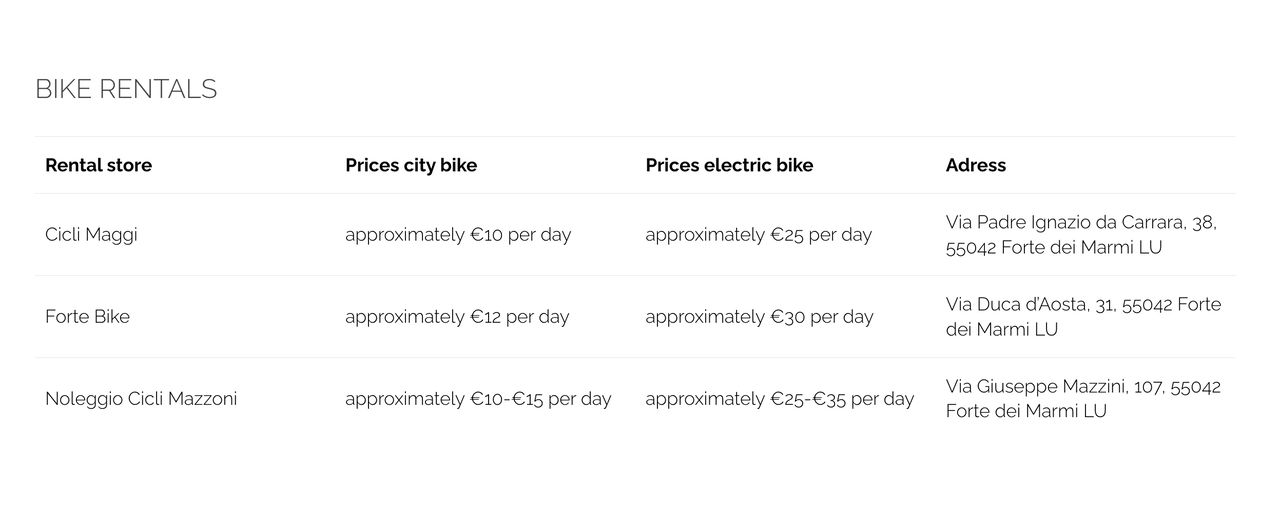This screenshot has height=509, width=1280.
Task: Select the Adress column header
Action: click(975, 165)
